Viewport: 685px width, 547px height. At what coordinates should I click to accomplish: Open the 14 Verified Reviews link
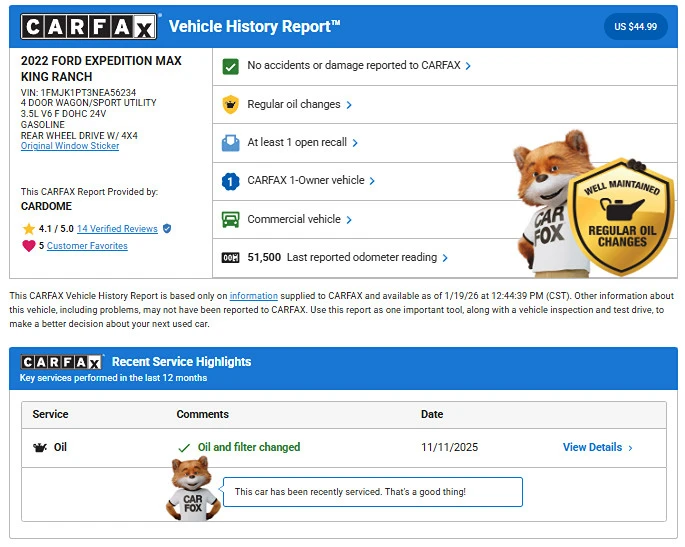[x=117, y=228]
